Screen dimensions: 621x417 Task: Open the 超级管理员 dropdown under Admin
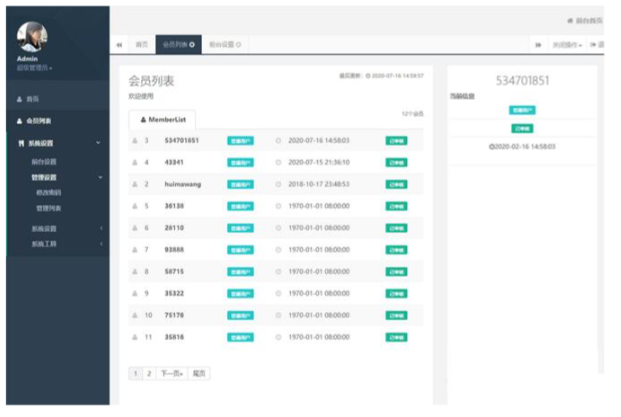click(36, 68)
